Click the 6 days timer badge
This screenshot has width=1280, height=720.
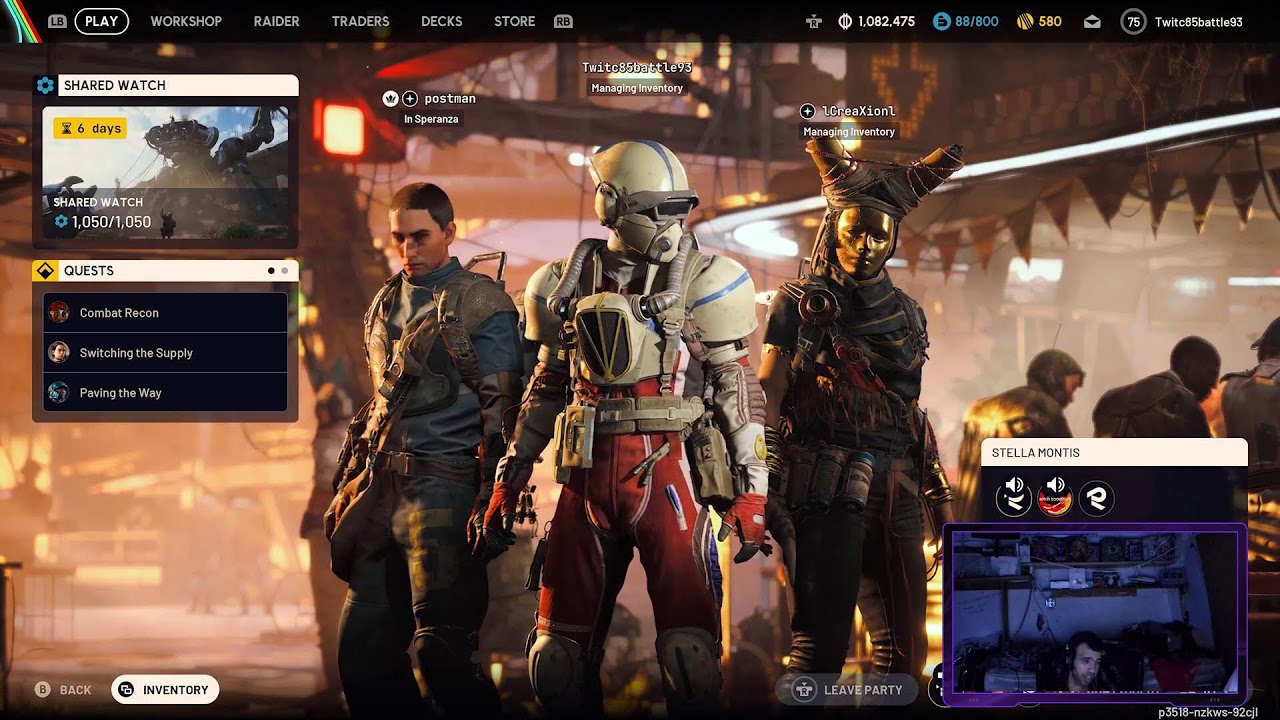click(90, 128)
